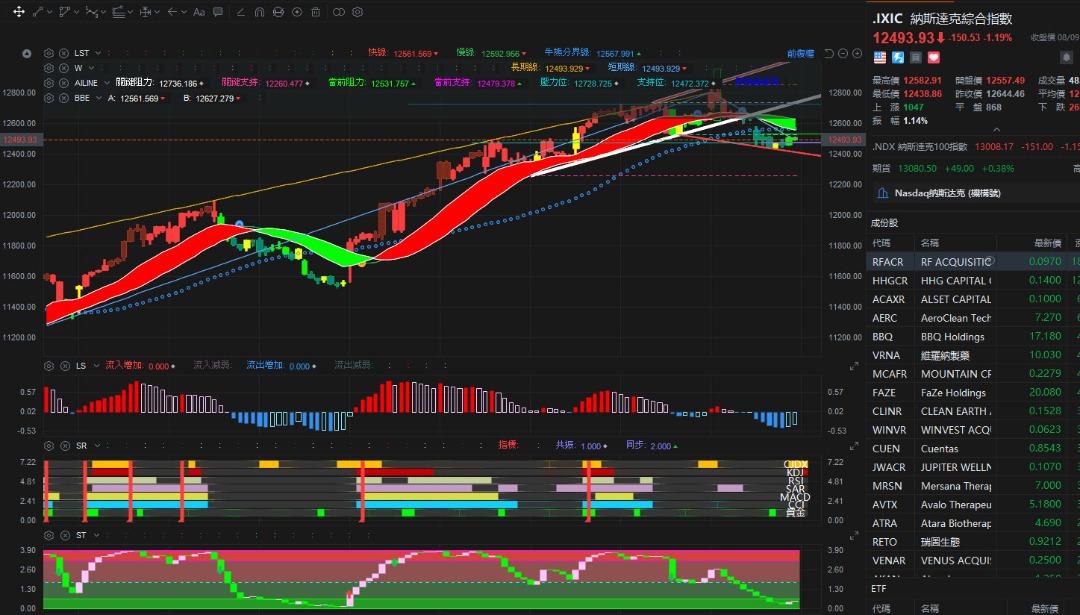1080x615 pixels.
Task: Open the BBE indicator dropdown
Action: tap(97, 98)
